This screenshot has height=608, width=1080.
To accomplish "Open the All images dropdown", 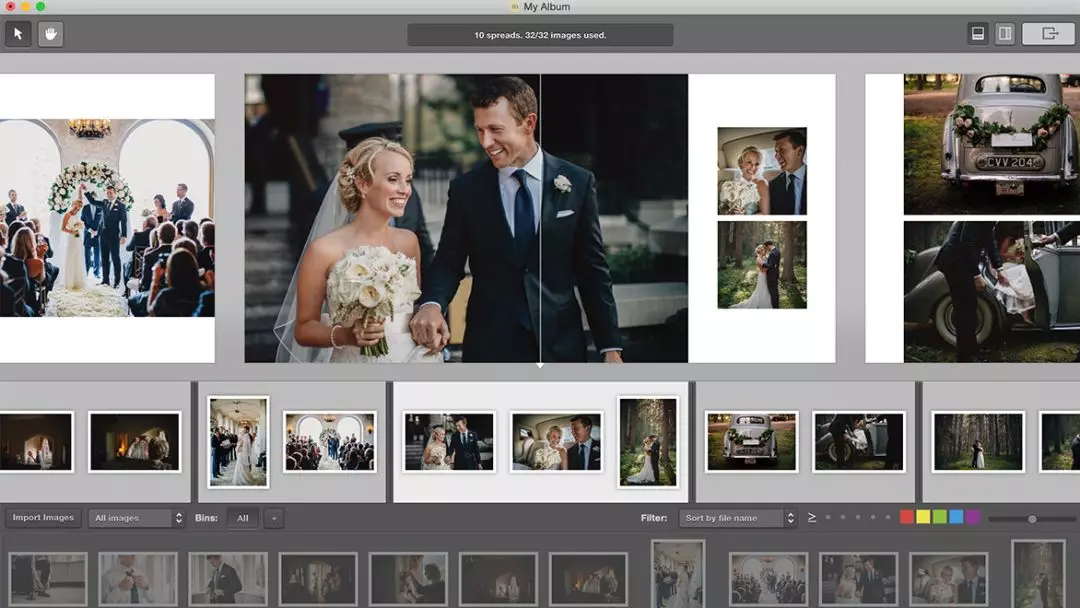I will point(137,518).
